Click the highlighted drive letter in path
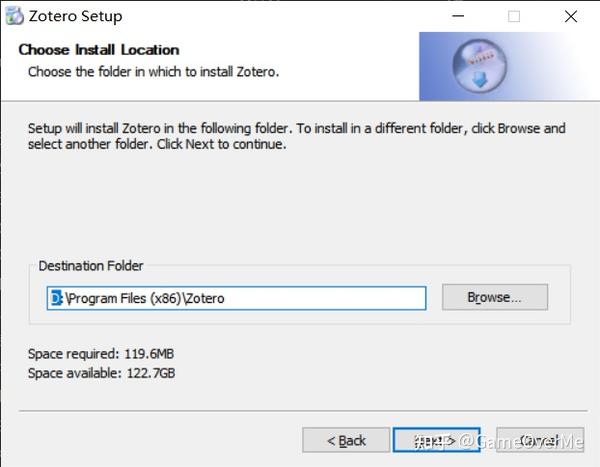The width and height of the screenshot is (600, 467). coord(56,297)
